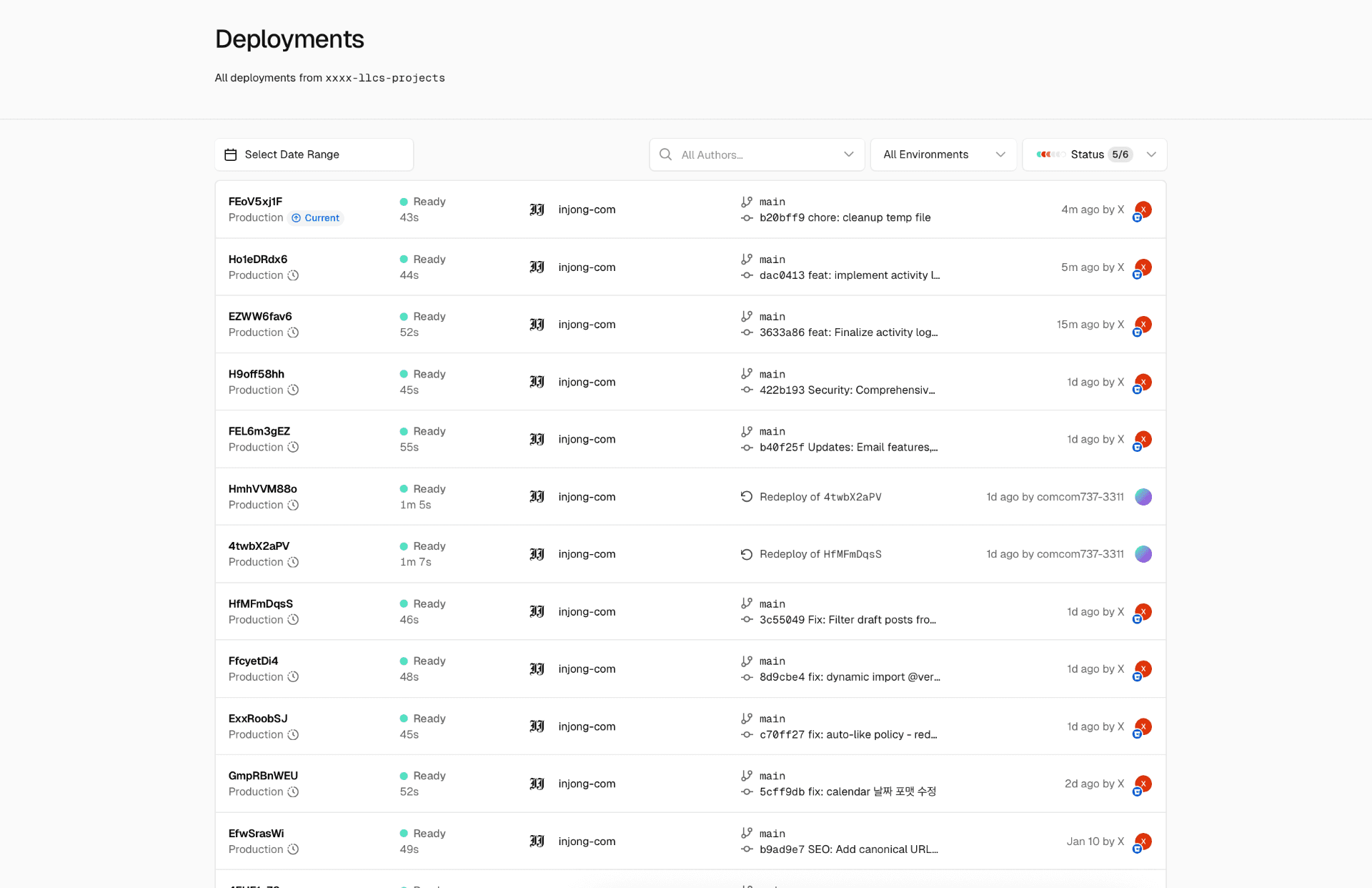Click the comcom737-3311 gradient avatar on 4twbX2aPV

tap(1143, 553)
